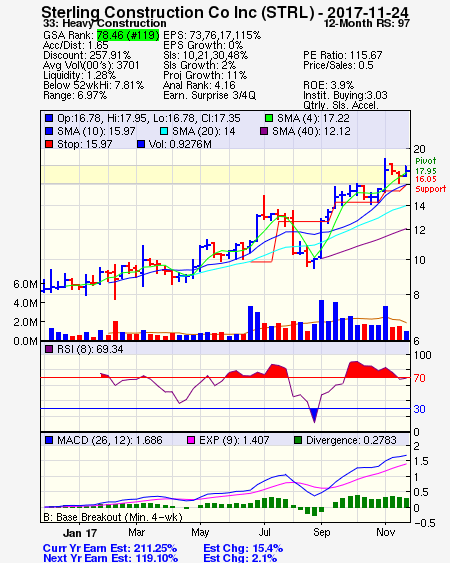Click the Below 52wkHi: 7.81% value
Screen dimensions: 450x563
[93, 85]
